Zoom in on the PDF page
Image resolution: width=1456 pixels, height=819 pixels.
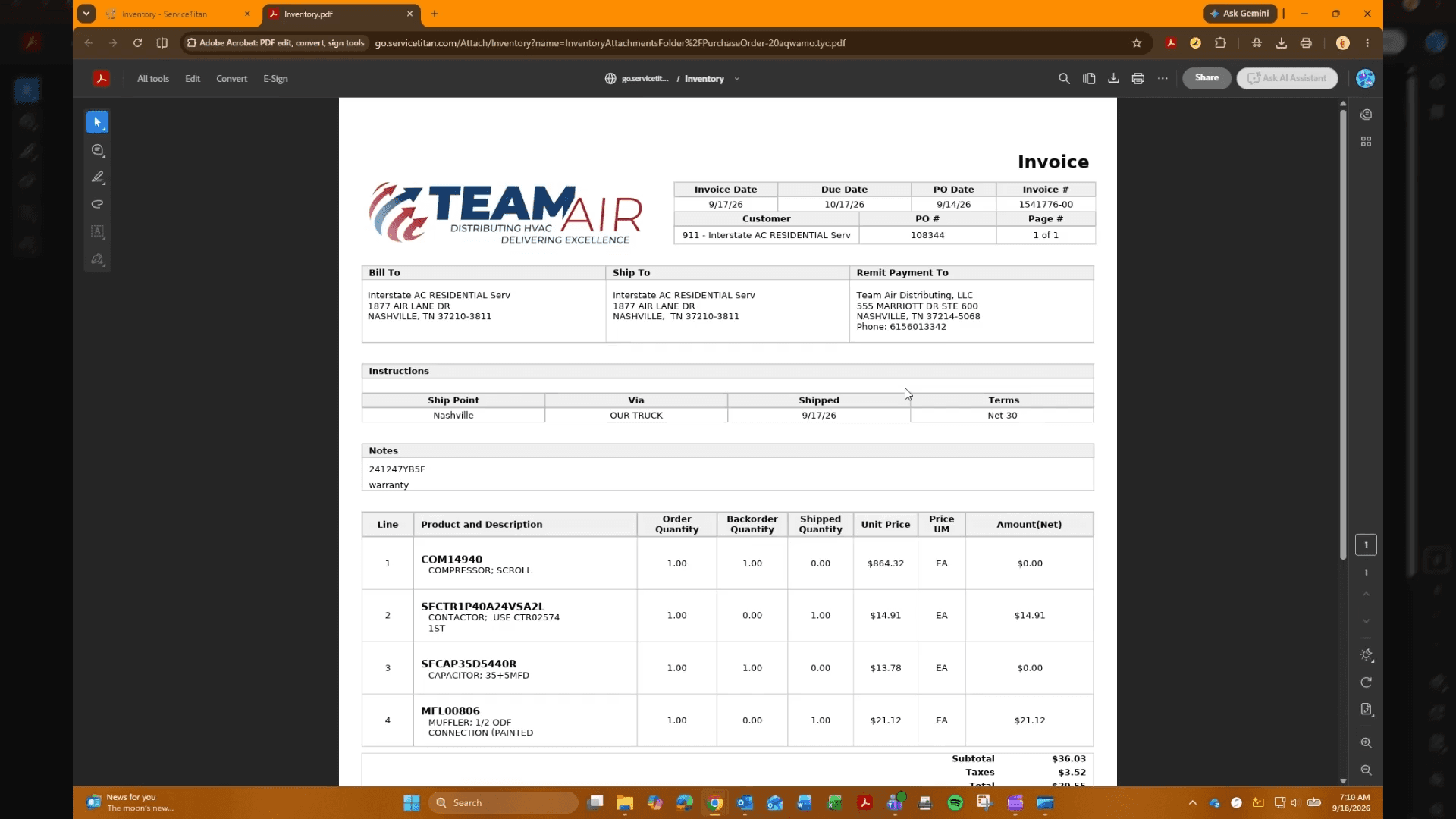pos(1366,743)
